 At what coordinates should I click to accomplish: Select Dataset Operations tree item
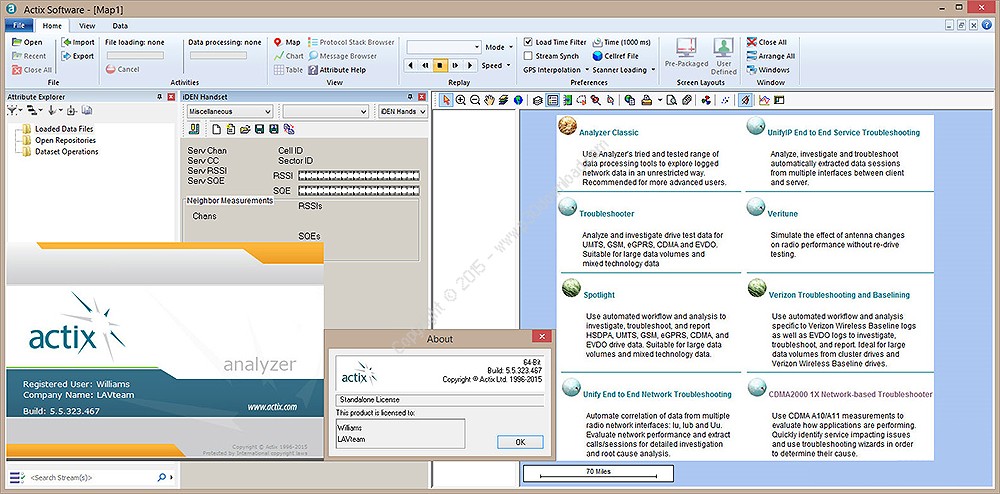click(x=66, y=152)
